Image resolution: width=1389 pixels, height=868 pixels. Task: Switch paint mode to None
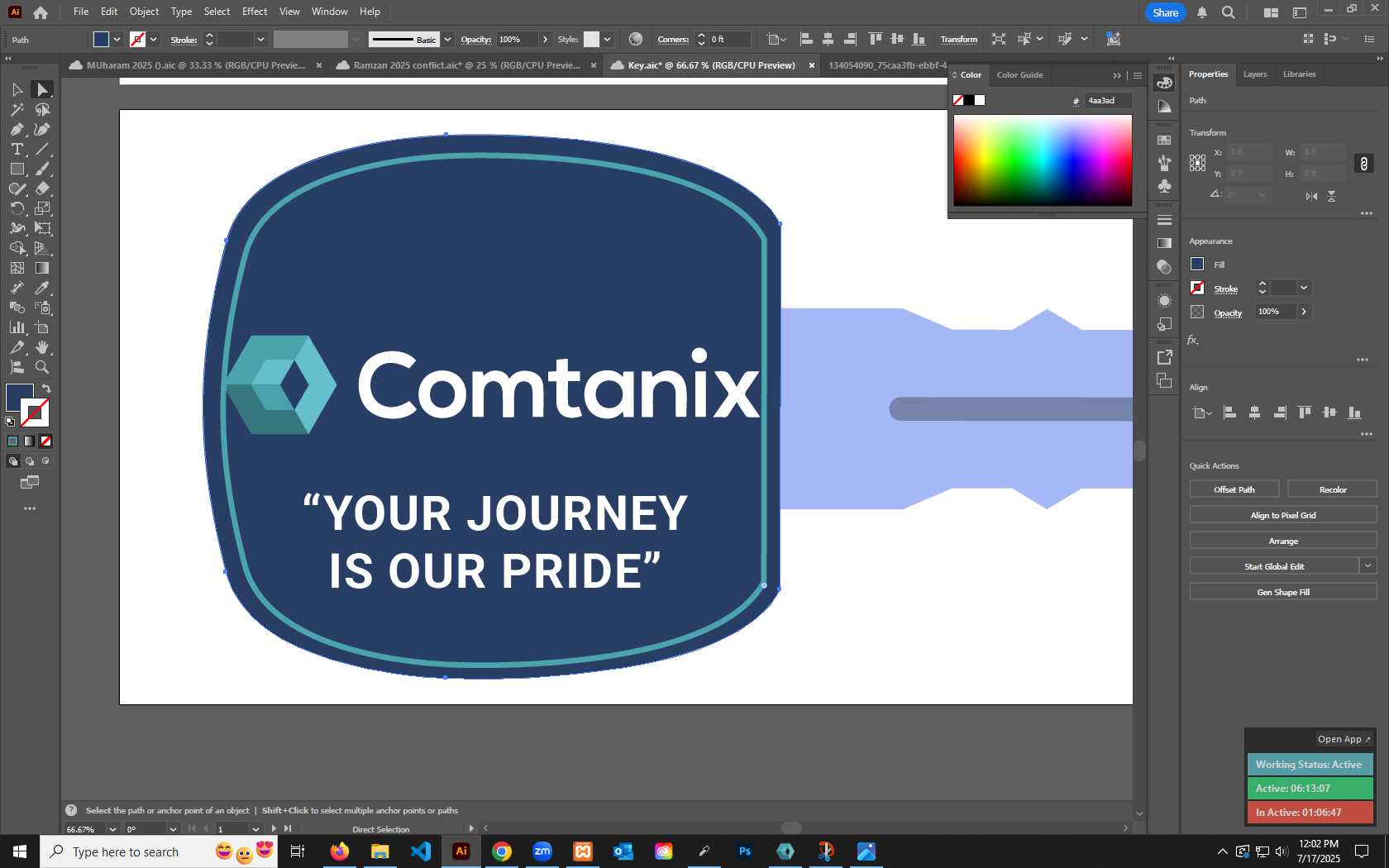[46, 441]
